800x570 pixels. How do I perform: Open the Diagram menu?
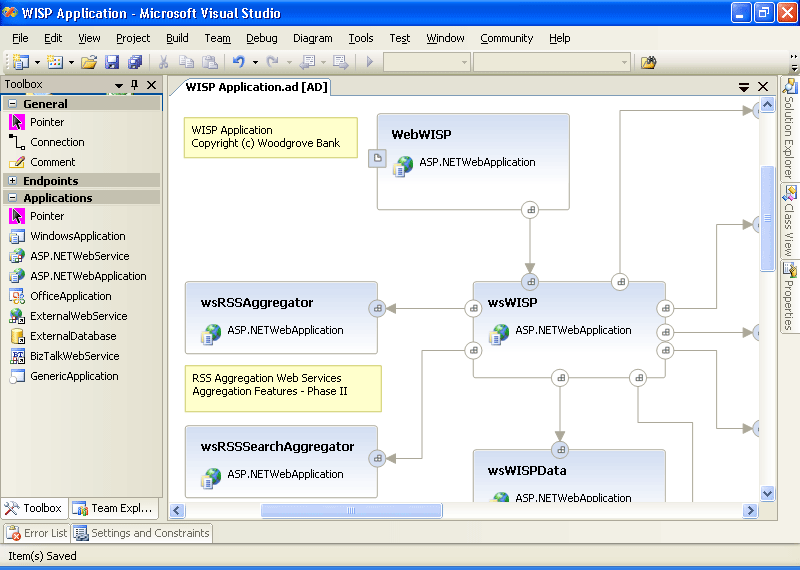pos(312,38)
